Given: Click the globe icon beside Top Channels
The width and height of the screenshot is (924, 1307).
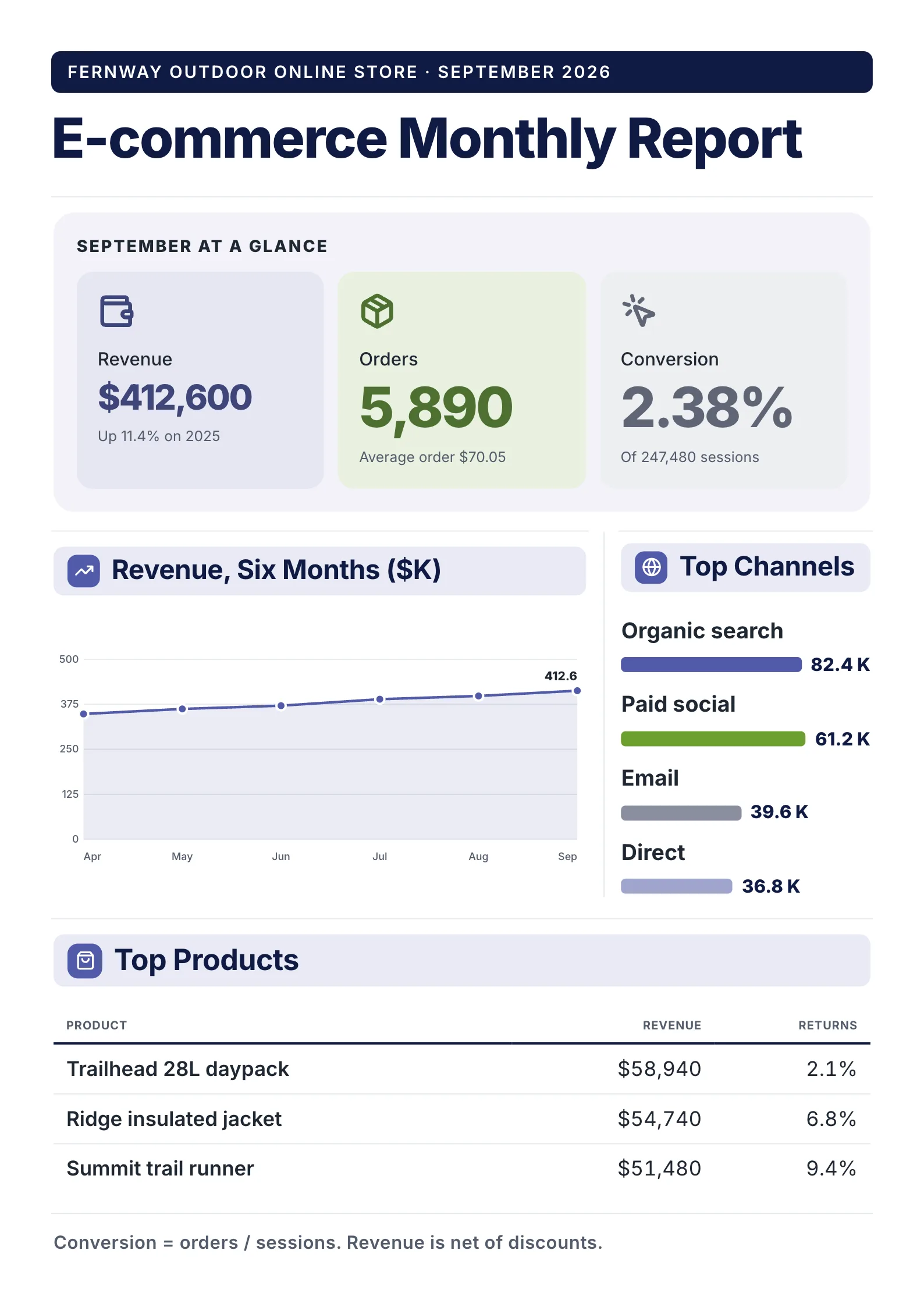Looking at the screenshot, I should pyautogui.click(x=651, y=567).
